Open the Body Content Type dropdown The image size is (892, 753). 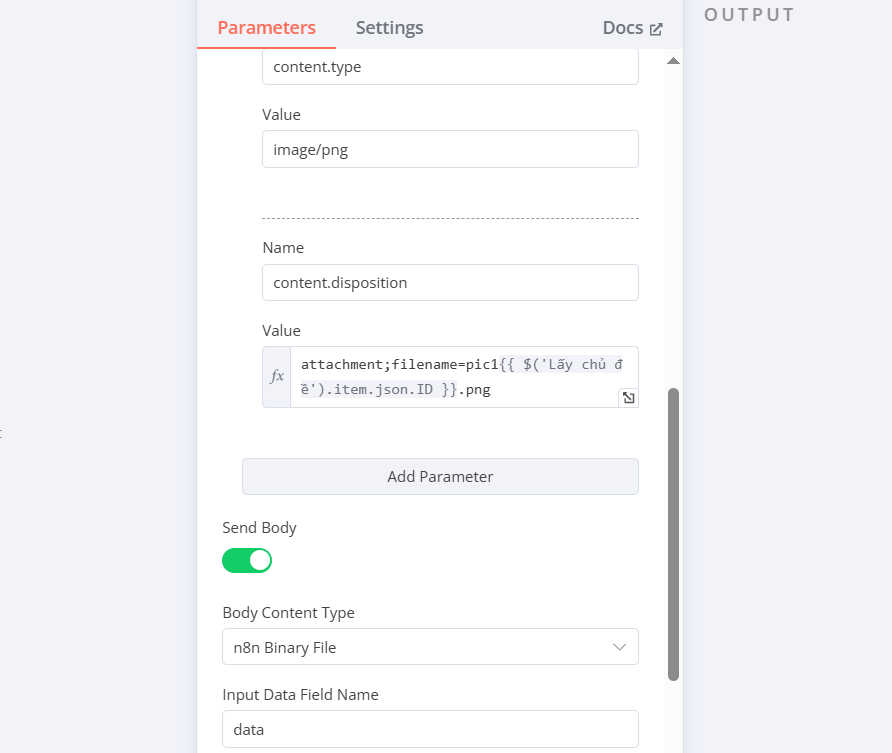(430, 647)
